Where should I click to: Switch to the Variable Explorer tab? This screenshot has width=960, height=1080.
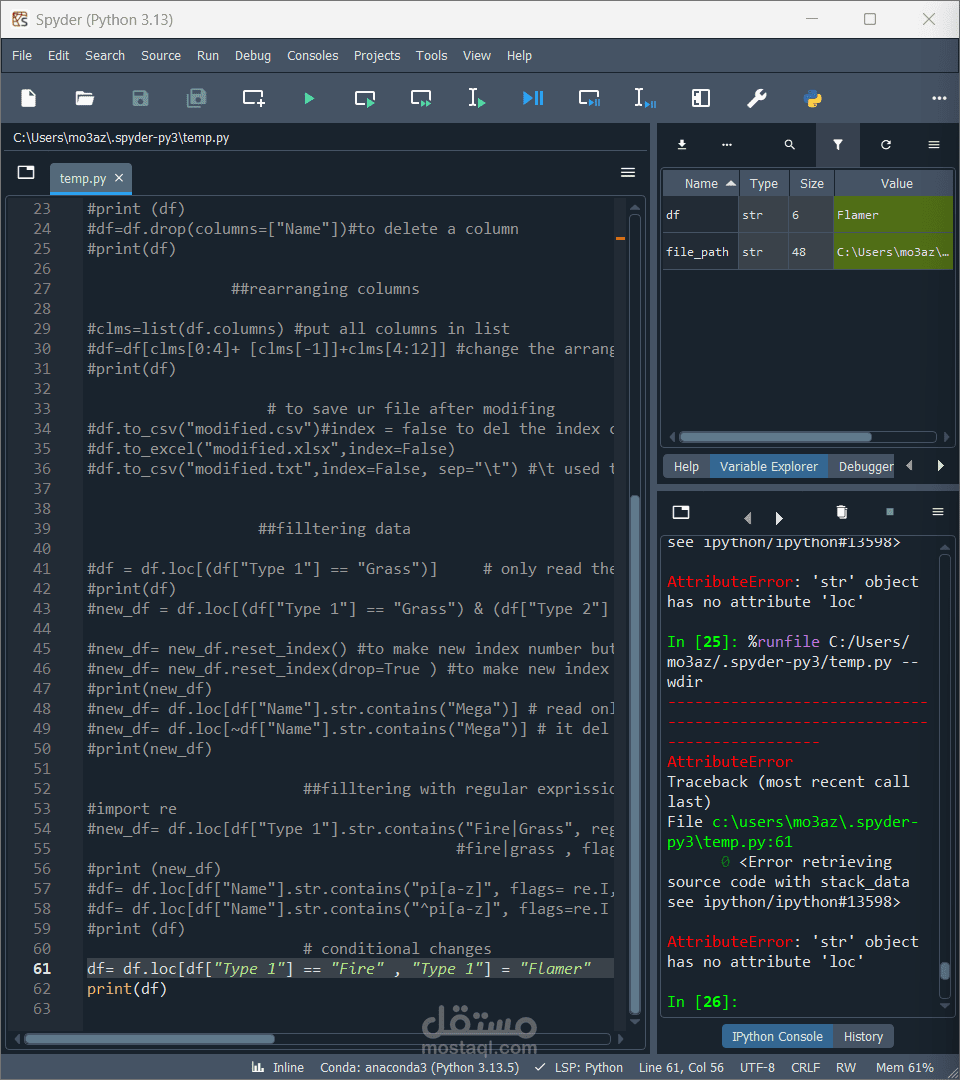769,467
